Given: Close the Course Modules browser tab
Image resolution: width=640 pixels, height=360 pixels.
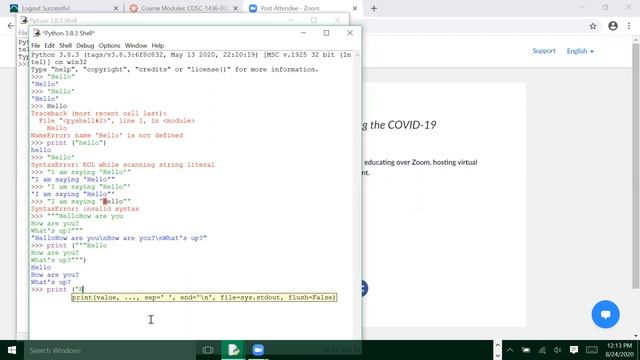Looking at the screenshot, I should [x=235, y=8].
